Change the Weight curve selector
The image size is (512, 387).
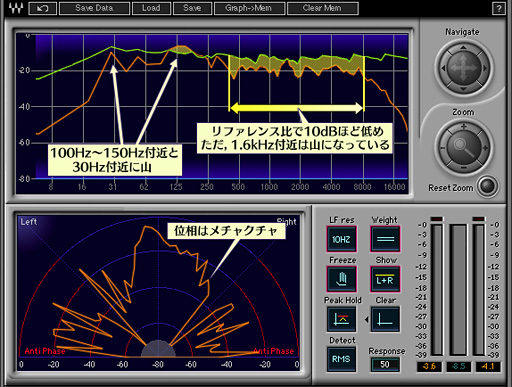[385, 239]
